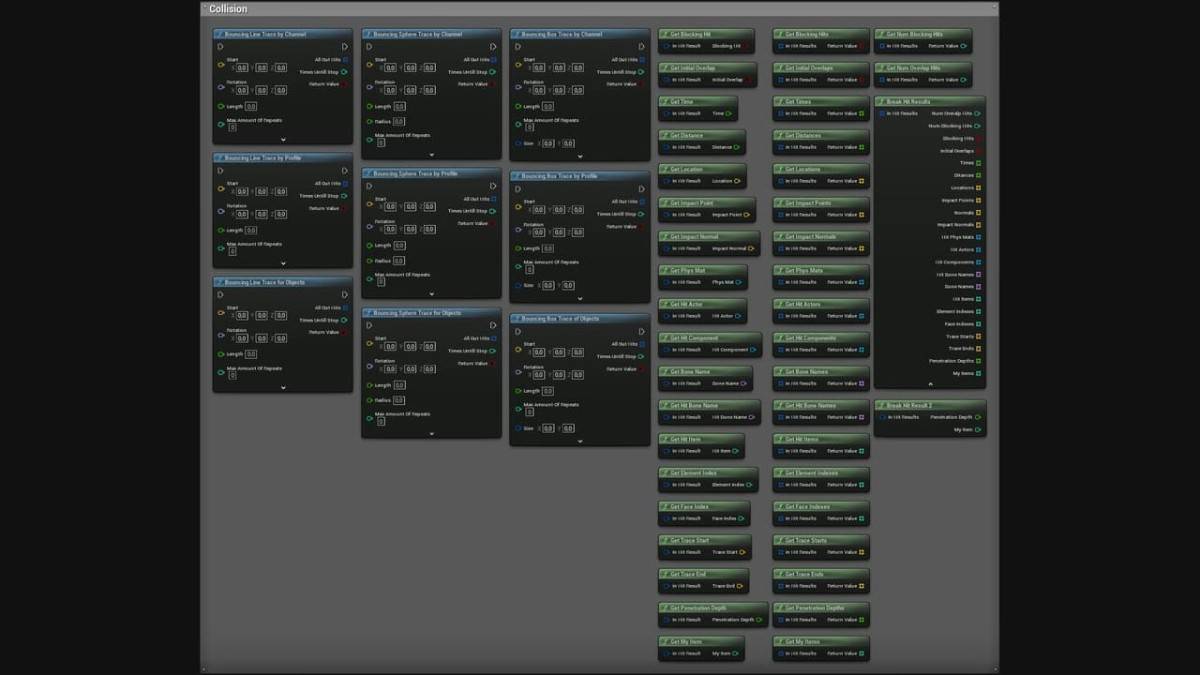Click Rotation Z field in Bouncing Box Trace of Objects
This screenshot has width=1200, height=675.
tap(578, 373)
